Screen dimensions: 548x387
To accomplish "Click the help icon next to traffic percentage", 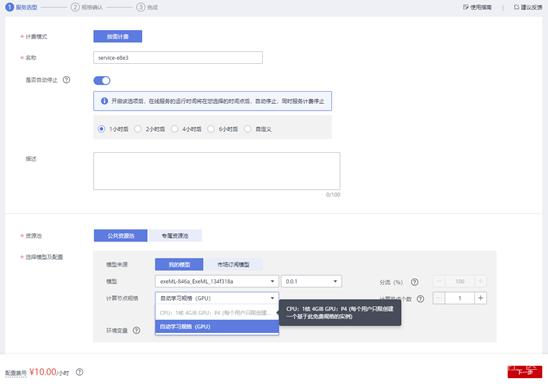I will pos(414,282).
